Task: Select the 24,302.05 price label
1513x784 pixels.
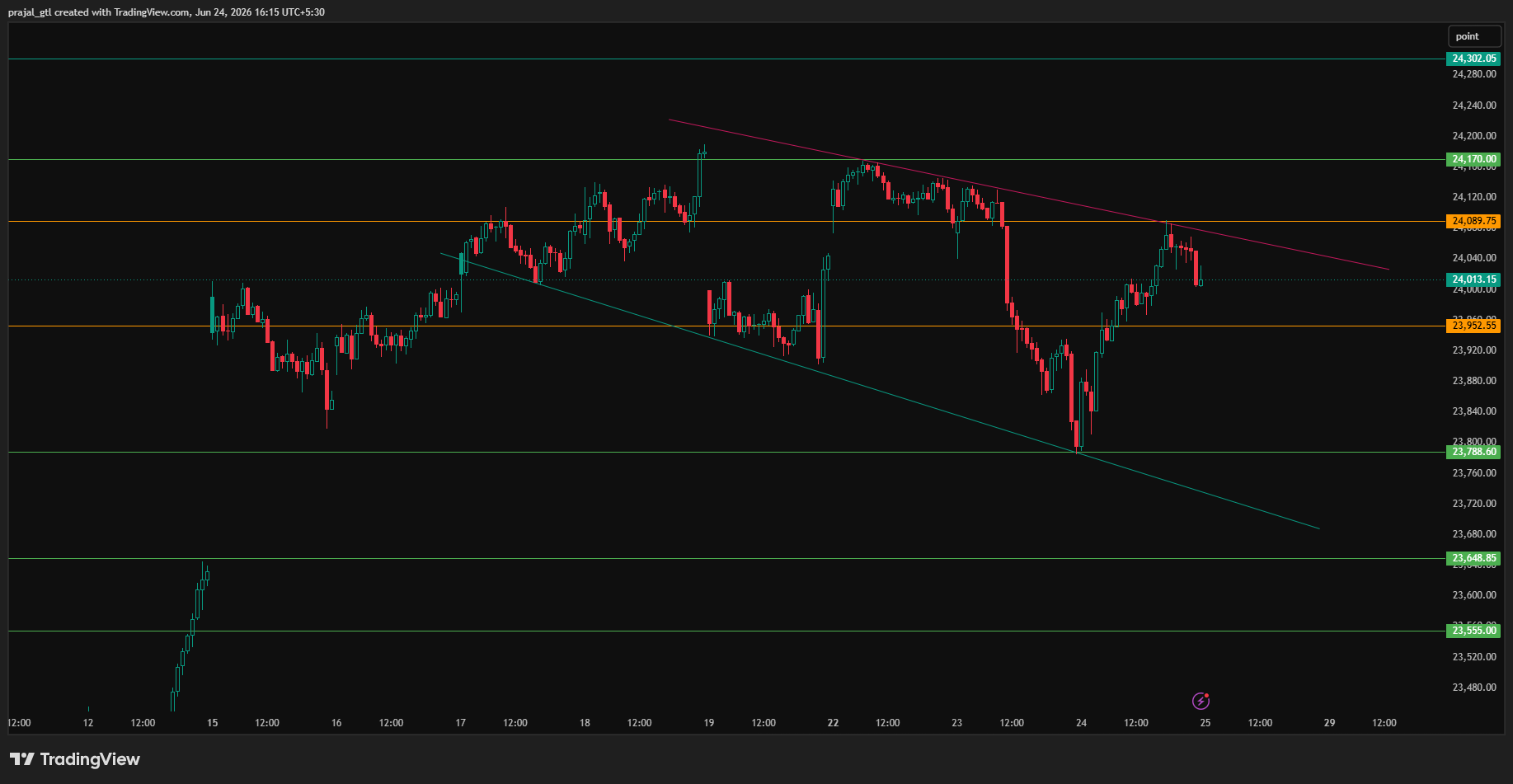Action: pyautogui.click(x=1473, y=59)
